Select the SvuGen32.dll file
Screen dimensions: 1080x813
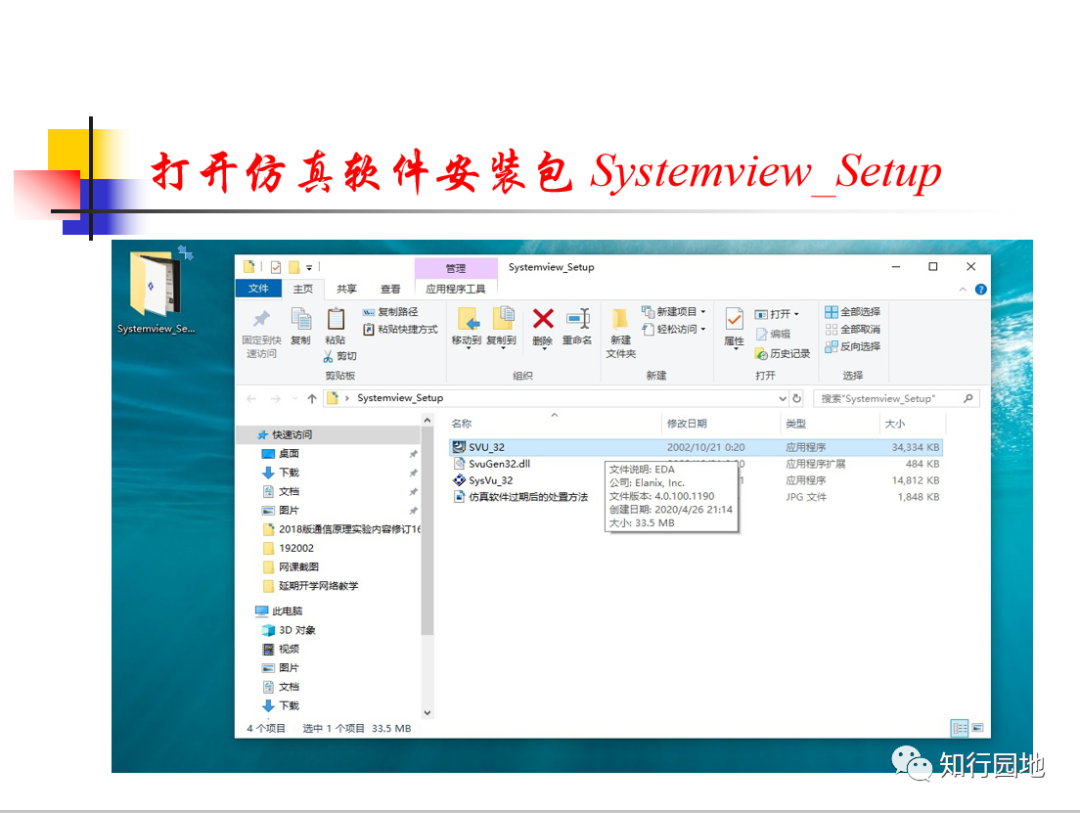pos(490,464)
